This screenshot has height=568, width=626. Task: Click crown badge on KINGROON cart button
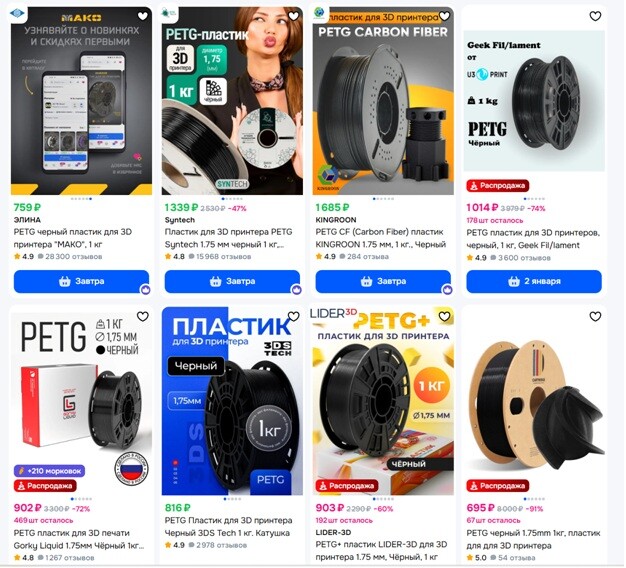[x=447, y=290]
